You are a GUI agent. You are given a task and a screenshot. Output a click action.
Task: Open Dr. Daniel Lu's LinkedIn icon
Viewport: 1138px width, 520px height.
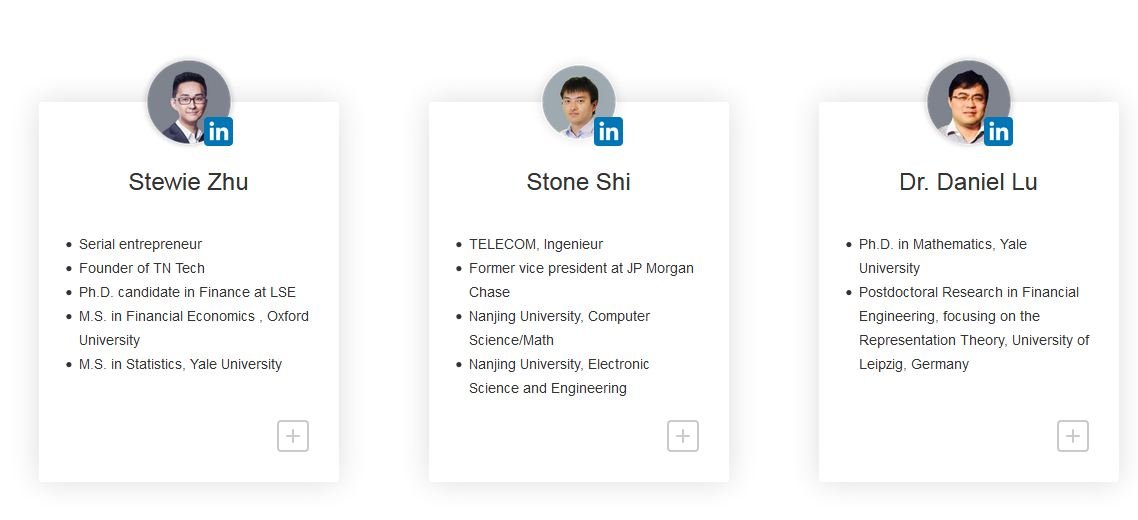click(x=998, y=131)
